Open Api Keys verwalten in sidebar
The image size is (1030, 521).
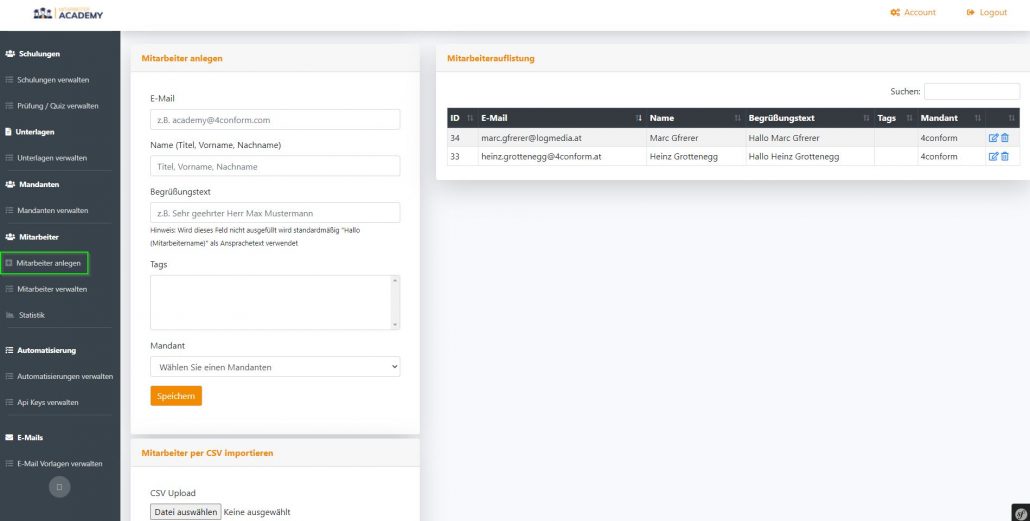pos(48,402)
